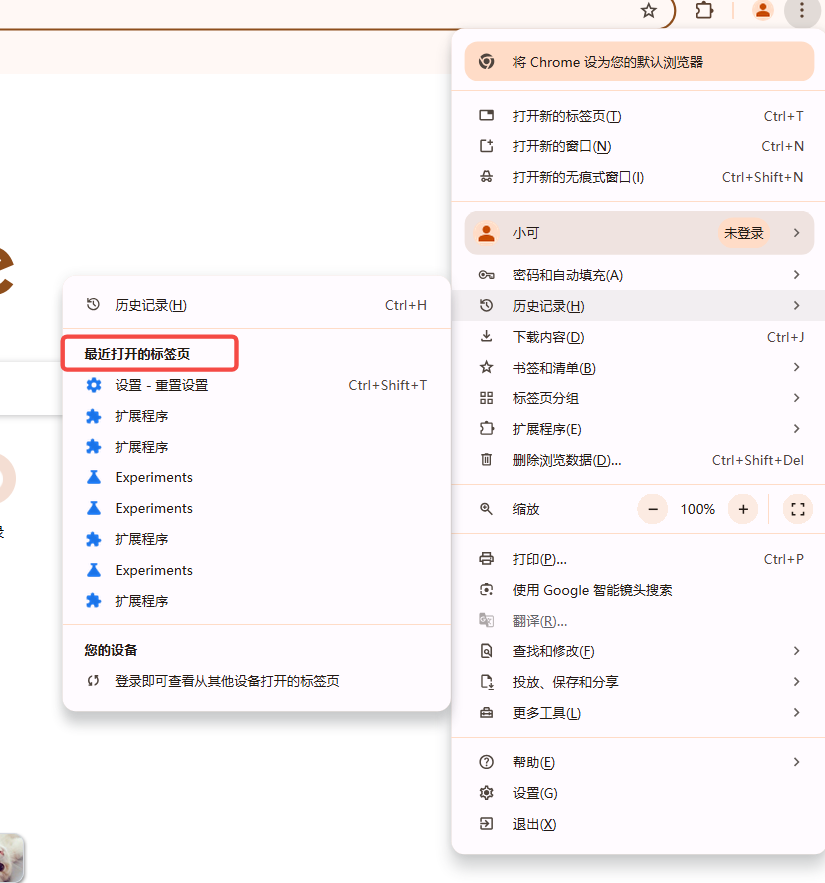Expand the 小可 profile row chevron

coord(796,233)
